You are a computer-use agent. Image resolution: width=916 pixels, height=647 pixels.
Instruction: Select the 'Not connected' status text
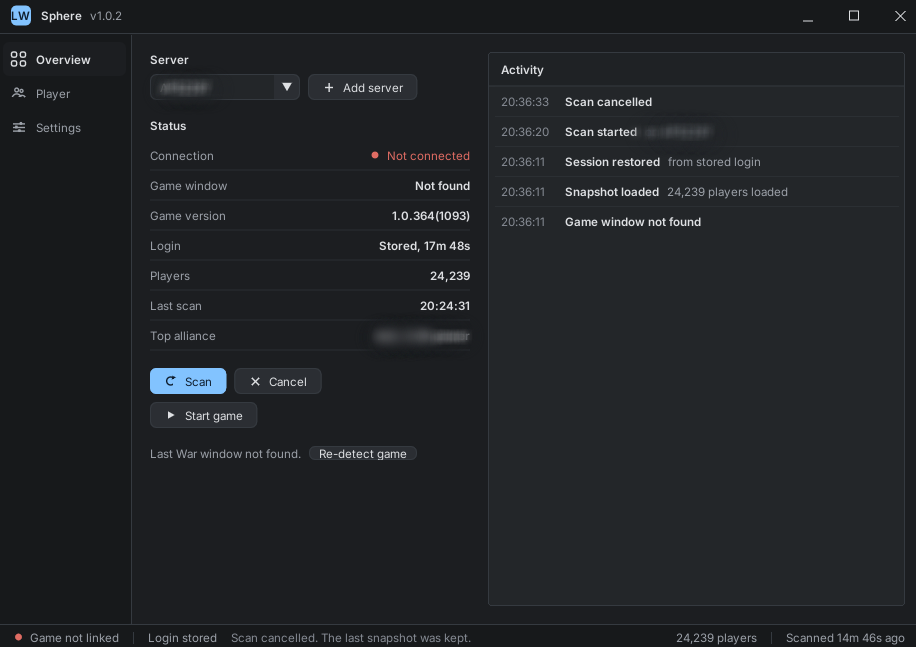428,156
